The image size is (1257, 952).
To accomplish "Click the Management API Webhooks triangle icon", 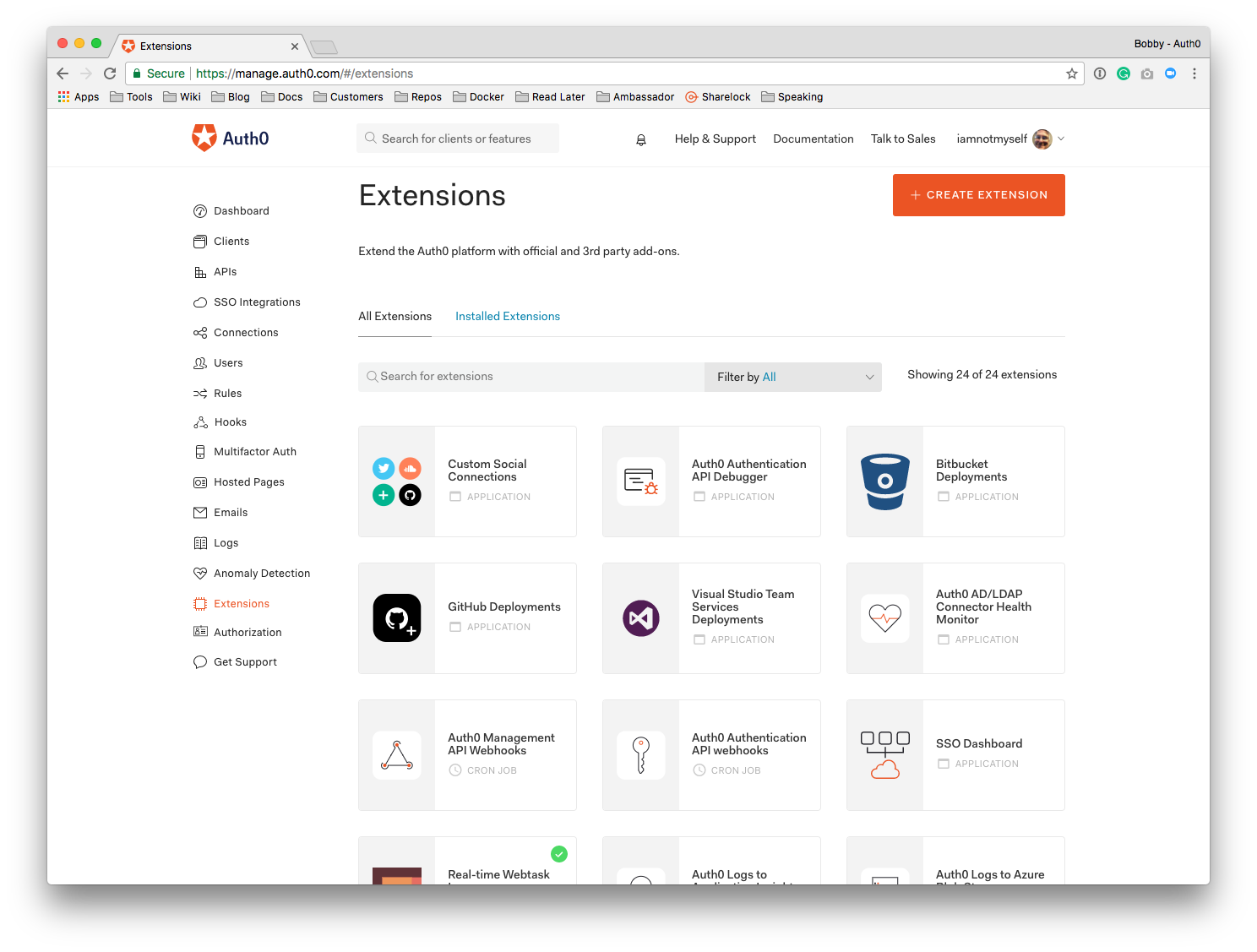I will [397, 755].
